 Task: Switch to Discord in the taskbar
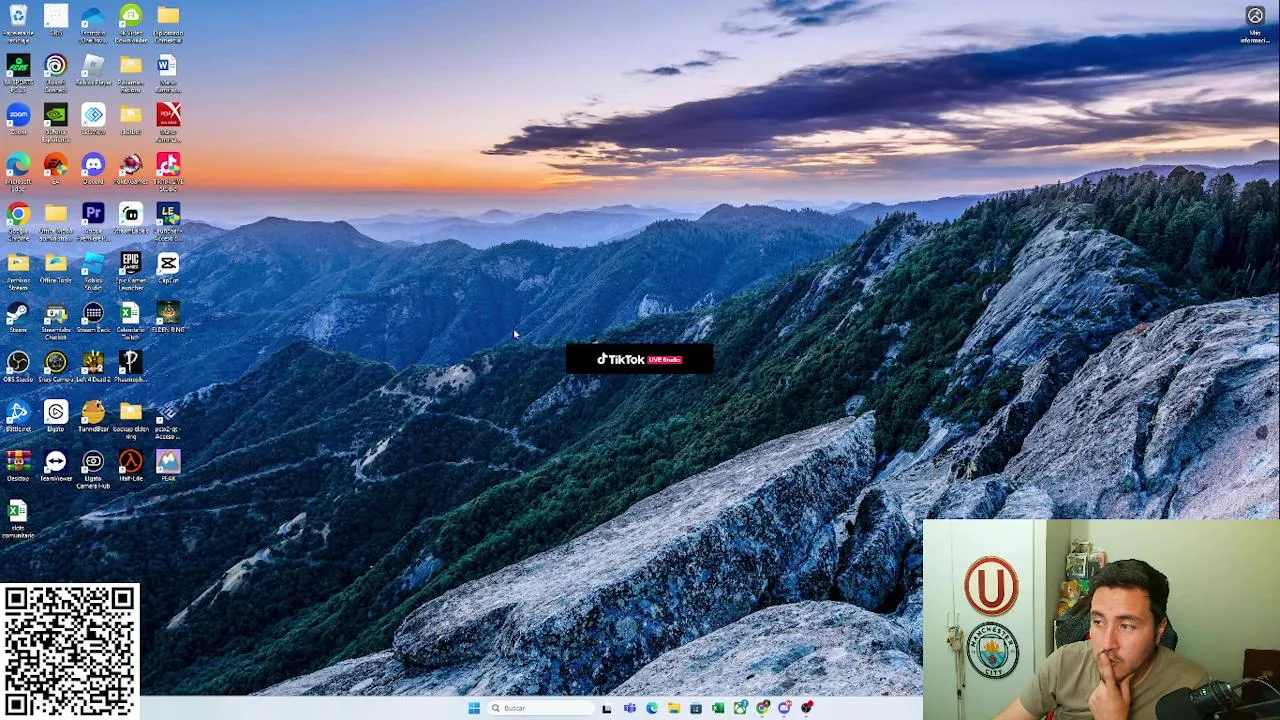pos(785,708)
